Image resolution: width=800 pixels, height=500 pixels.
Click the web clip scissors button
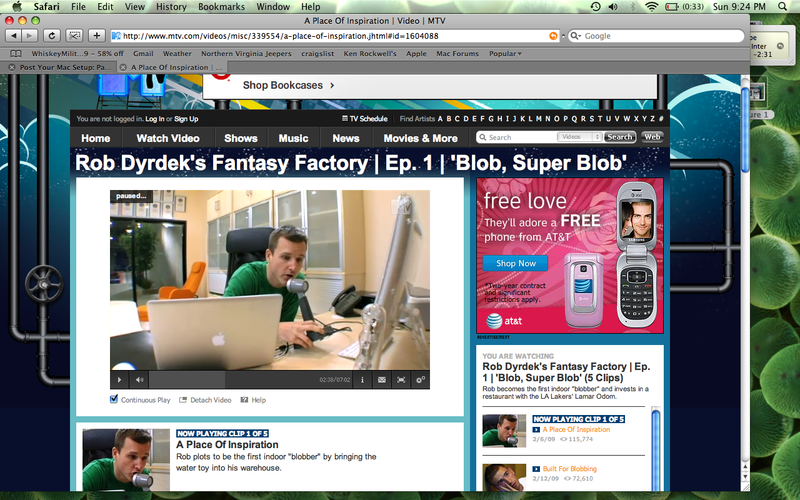click(74, 36)
